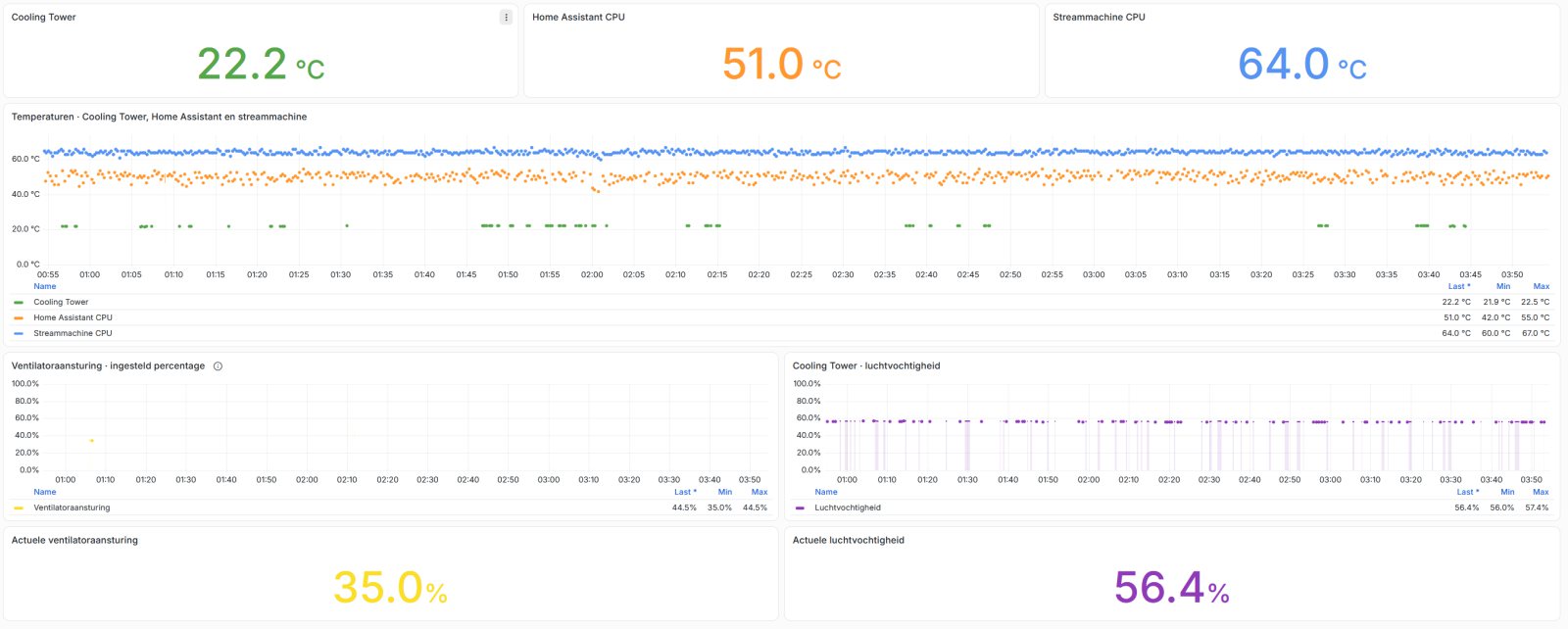Toggle Ventilatoraansturing series in its legend
1568x629 pixels.
(72, 508)
